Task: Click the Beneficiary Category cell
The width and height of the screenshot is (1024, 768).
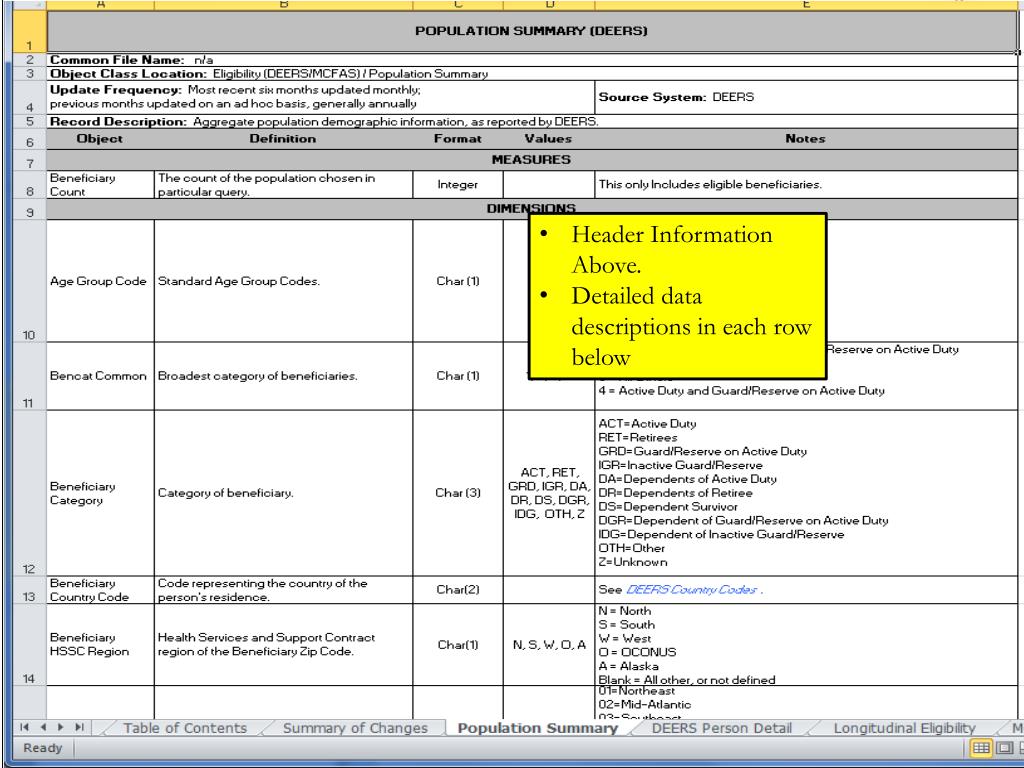Action: click(x=100, y=493)
